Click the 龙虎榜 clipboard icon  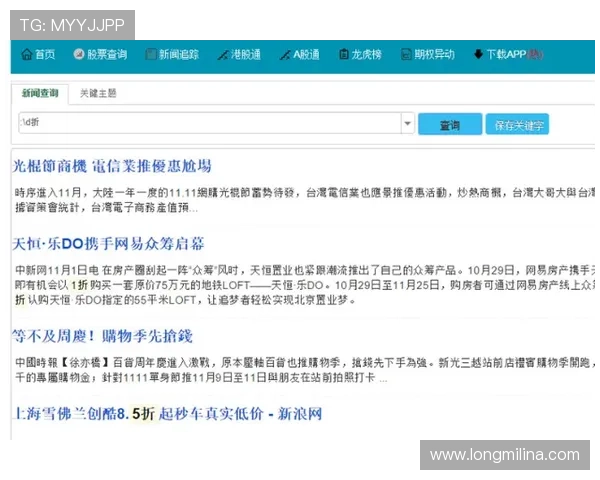(x=344, y=54)
